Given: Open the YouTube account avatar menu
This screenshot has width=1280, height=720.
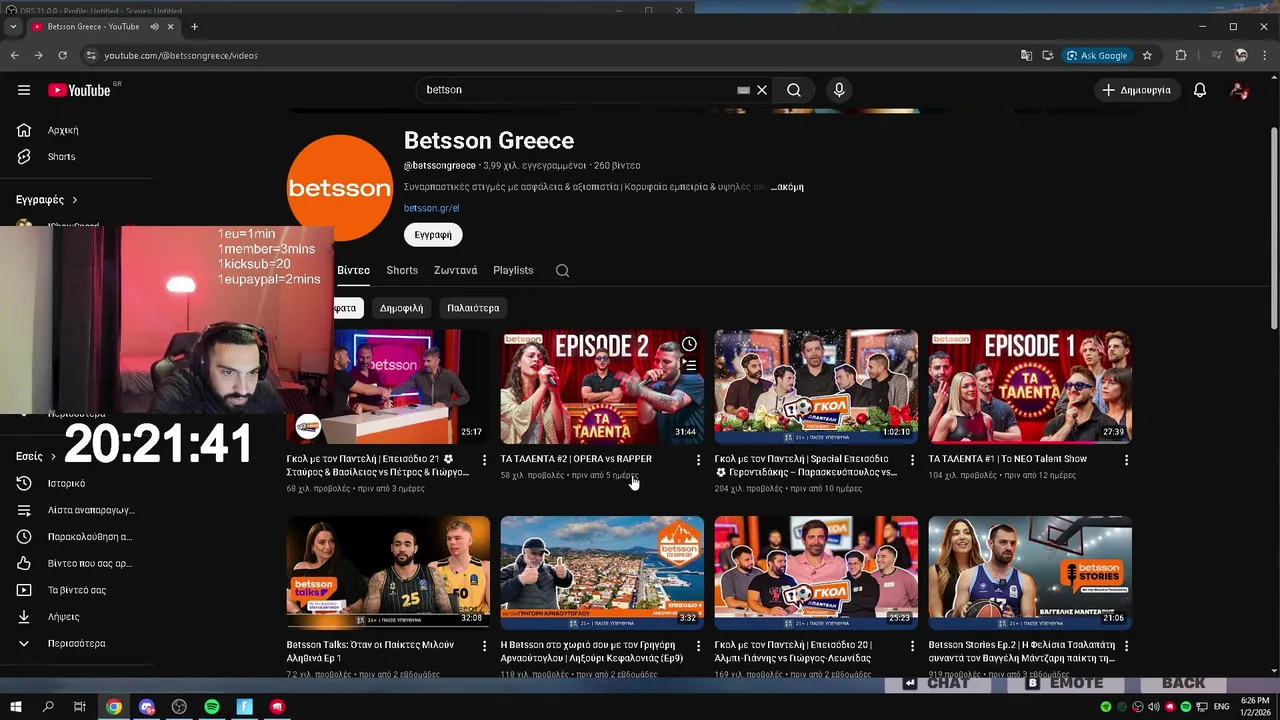Looking at the screenshot, I should pyautogui.click(x=1239, y=90).
